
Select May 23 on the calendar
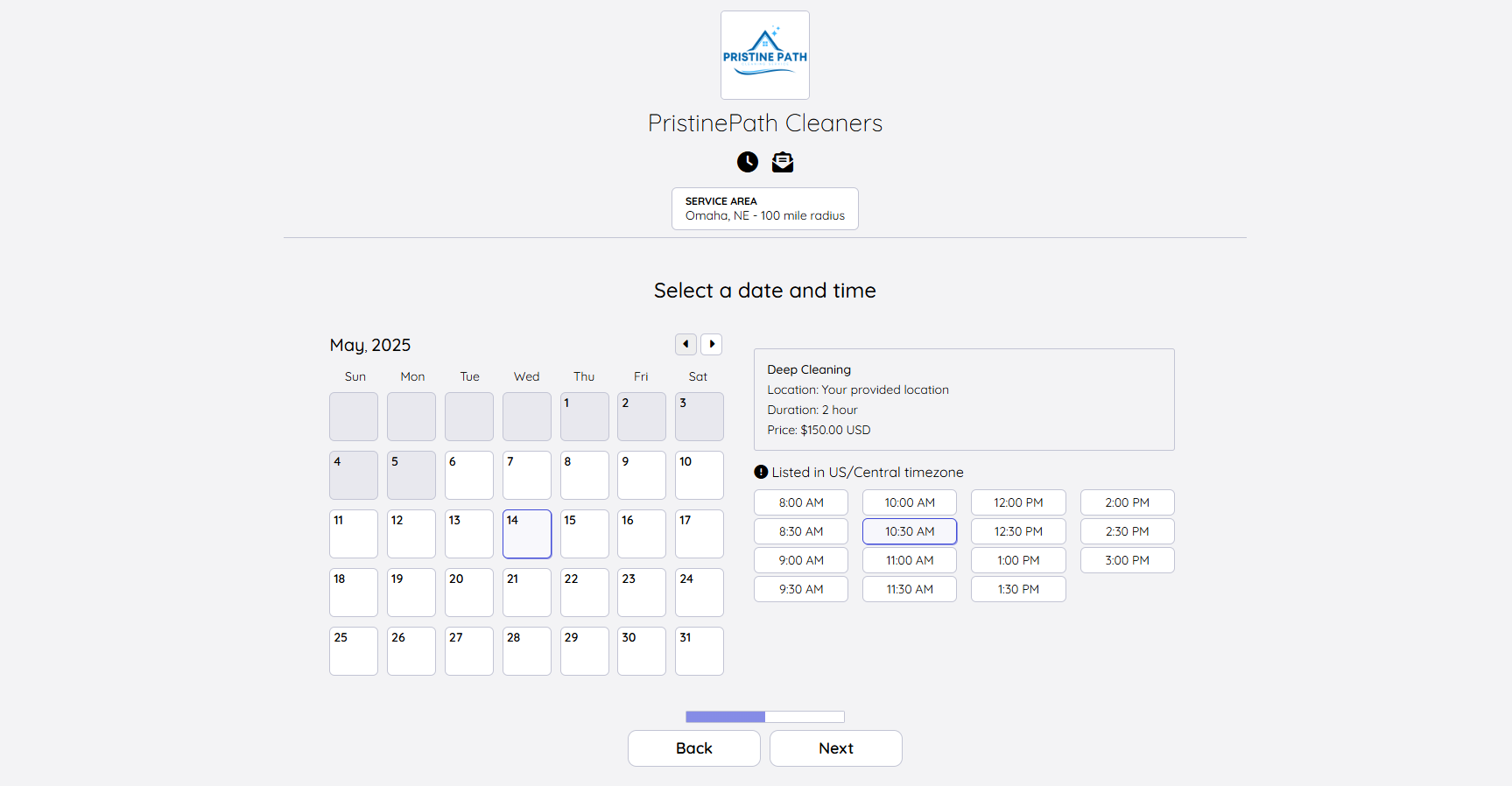[x=642, y=593]
